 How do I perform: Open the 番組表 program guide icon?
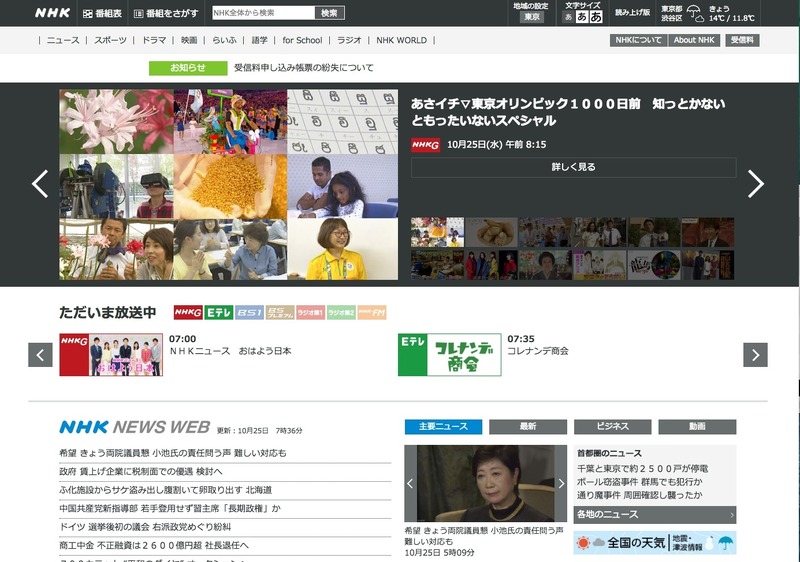(102, 14)
